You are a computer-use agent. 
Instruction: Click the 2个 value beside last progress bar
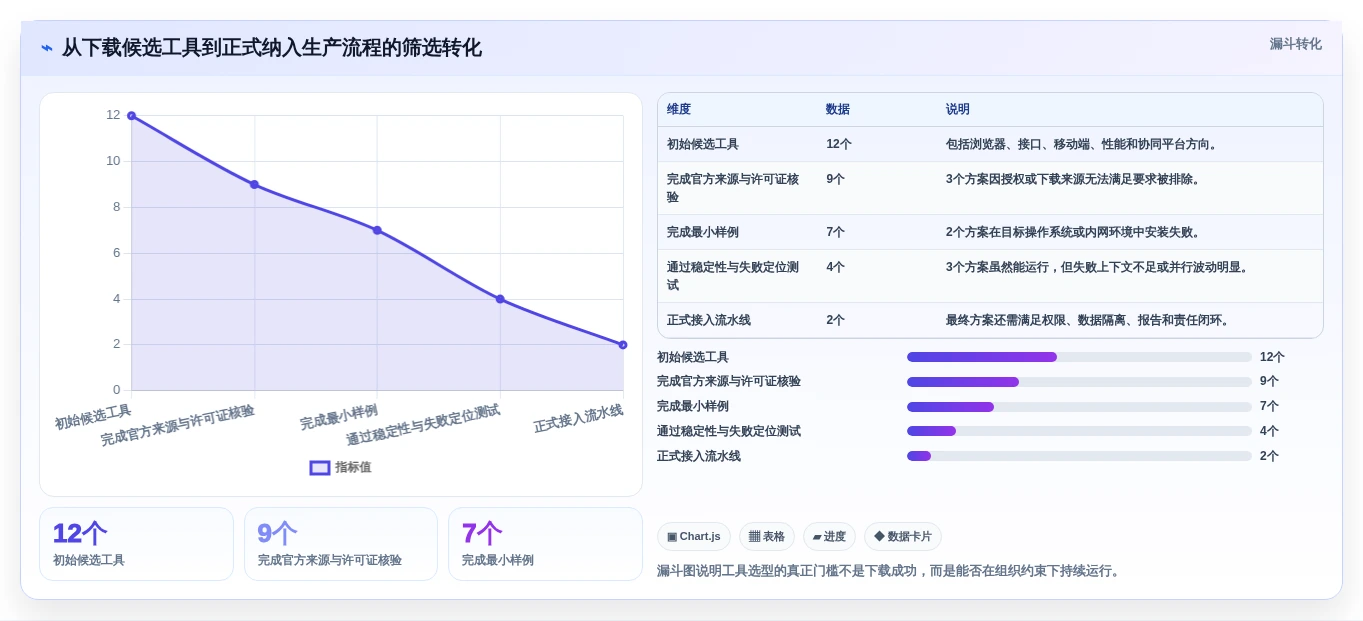click(x=1269, y=456)
